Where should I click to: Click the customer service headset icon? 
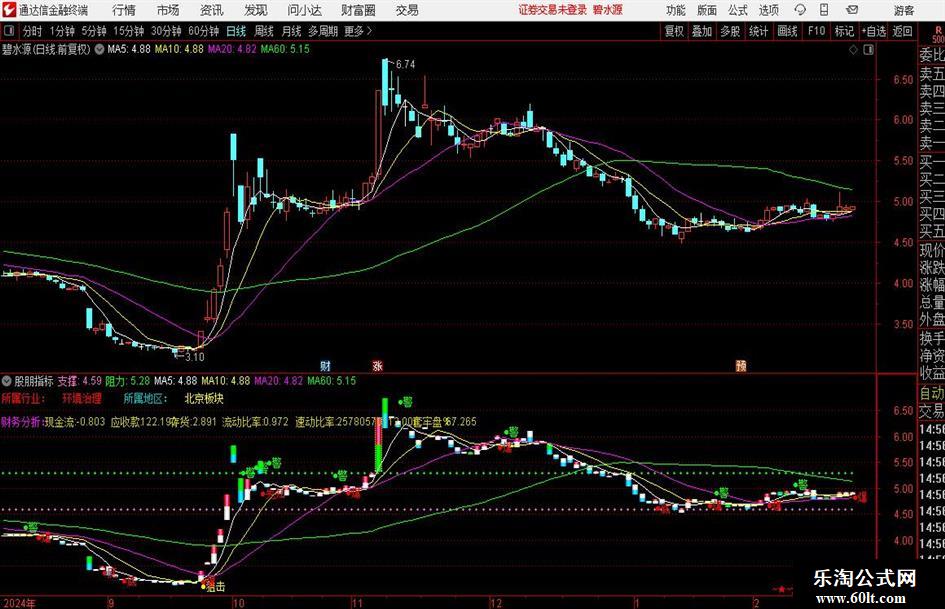coord(800,10)
